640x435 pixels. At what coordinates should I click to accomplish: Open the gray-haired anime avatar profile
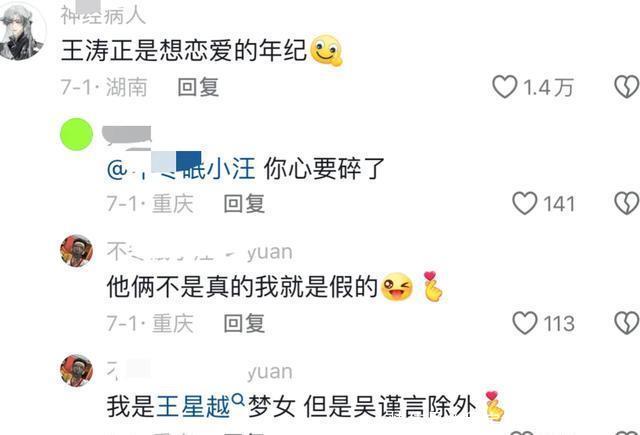[22, 32]
